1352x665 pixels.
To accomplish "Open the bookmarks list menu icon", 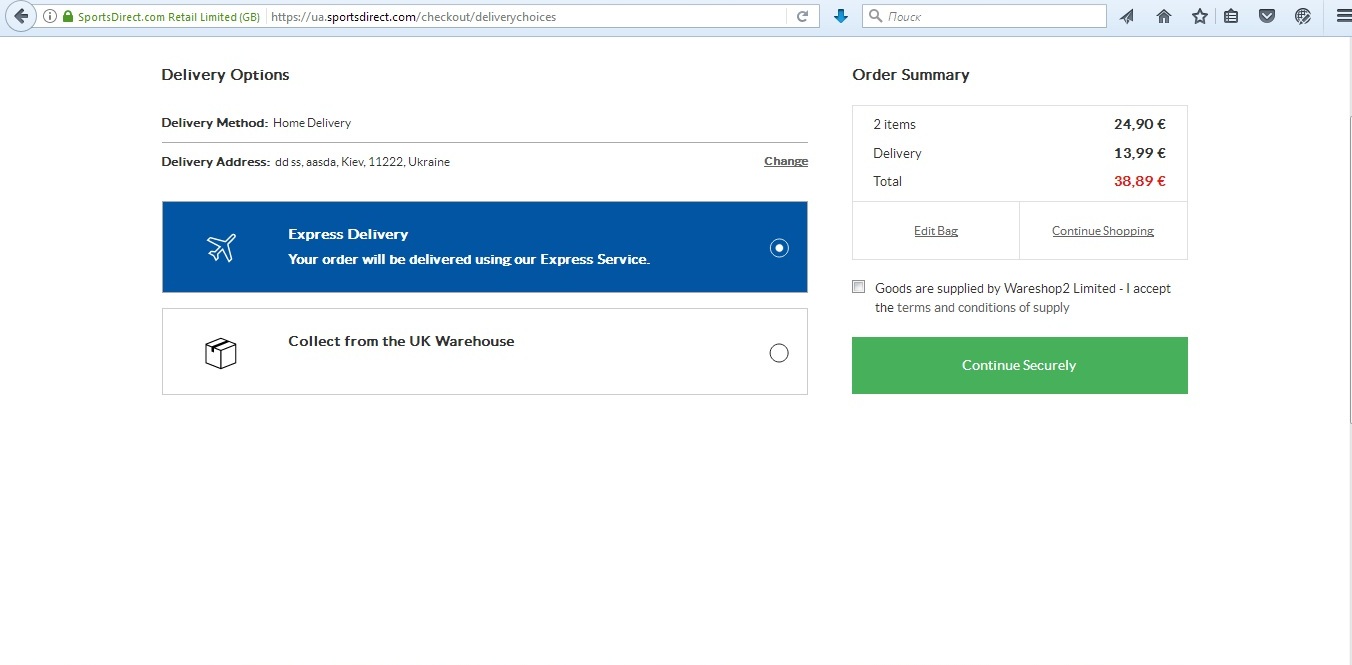I will (1231, 16).
